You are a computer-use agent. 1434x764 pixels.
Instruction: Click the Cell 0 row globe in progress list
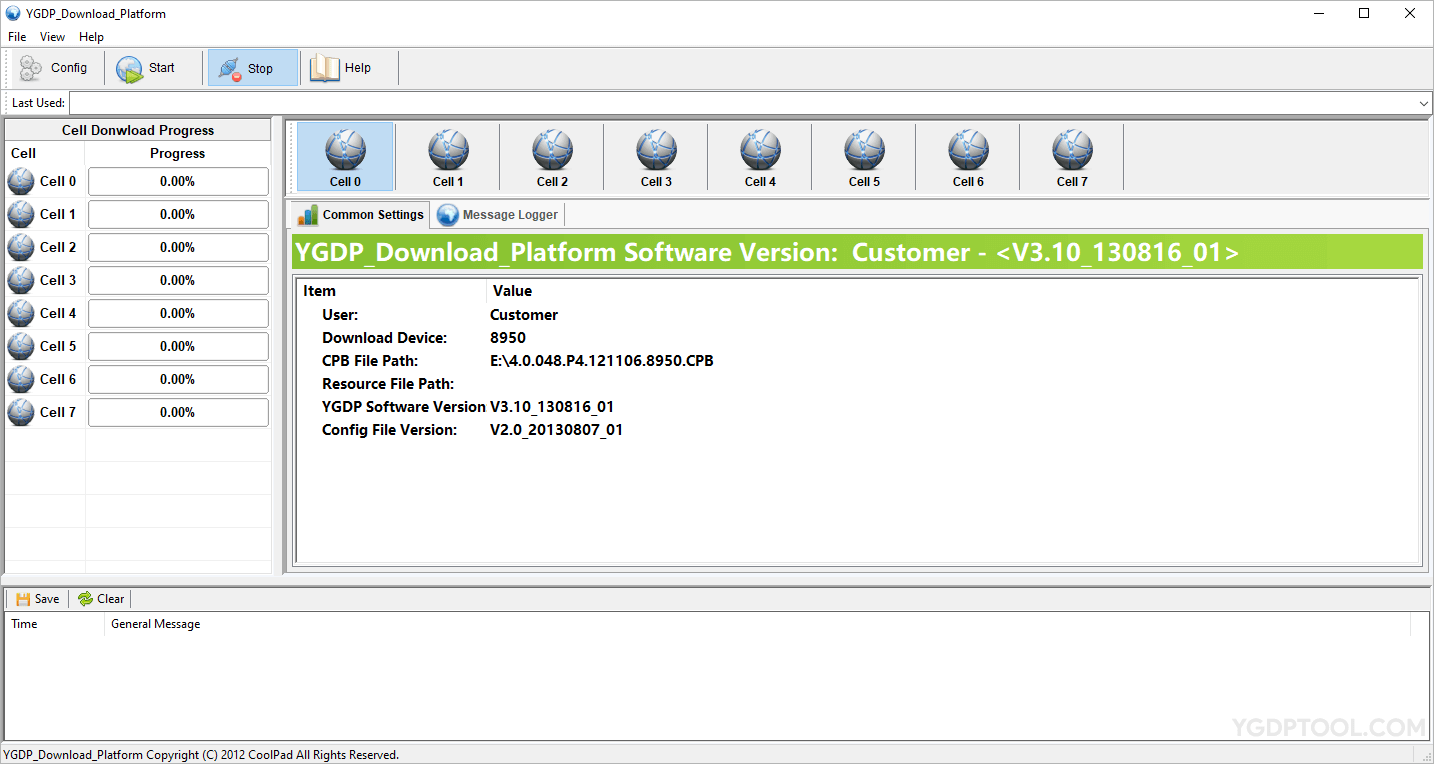(x=21, y=181)
